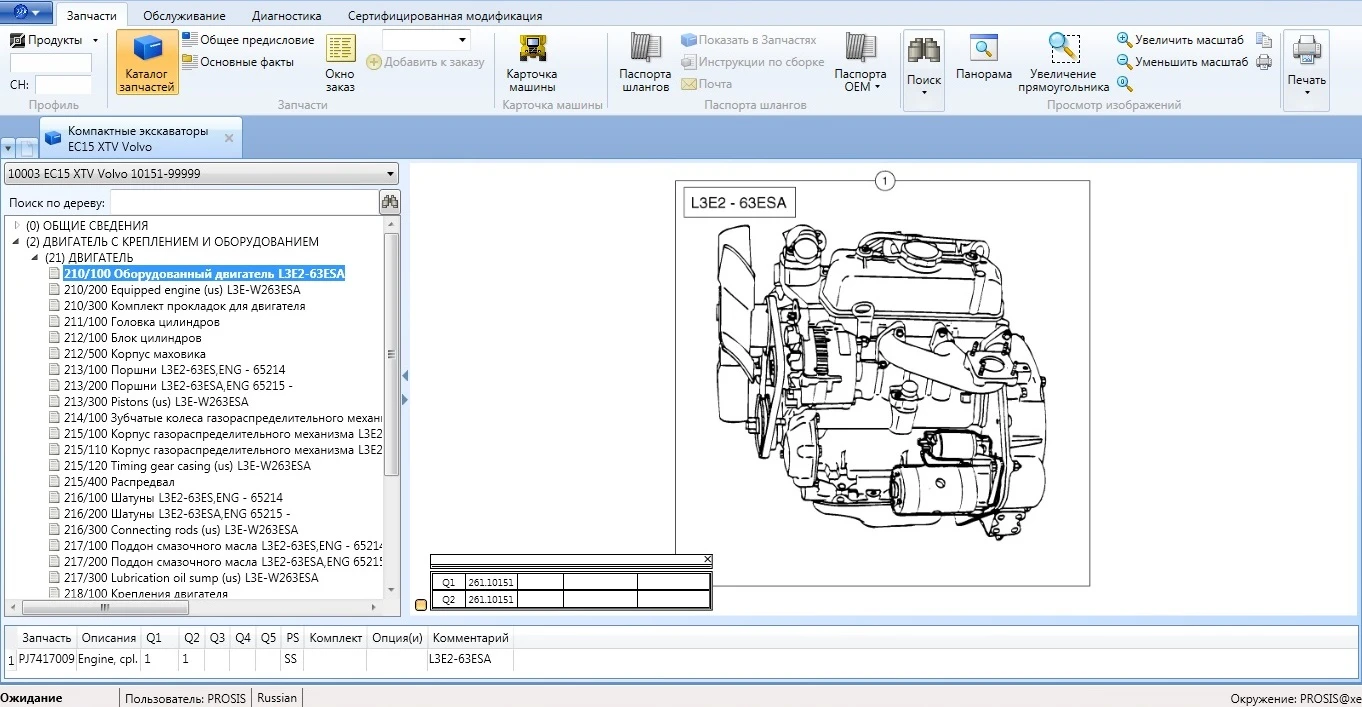
Task: Open the Сертифицированная модификация tab
Action: [445, 16]
